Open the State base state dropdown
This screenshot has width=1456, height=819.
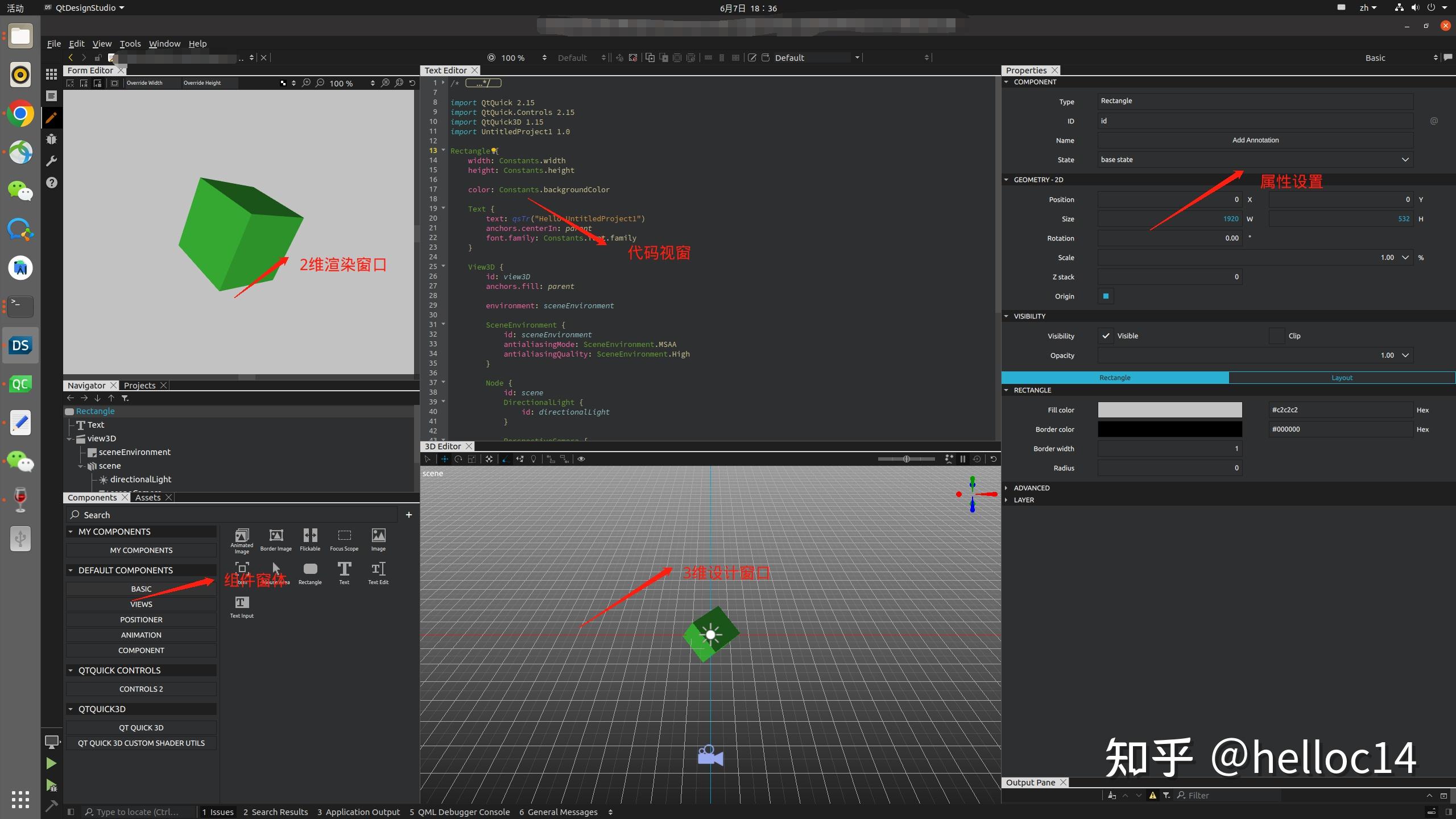[1255, 160]
